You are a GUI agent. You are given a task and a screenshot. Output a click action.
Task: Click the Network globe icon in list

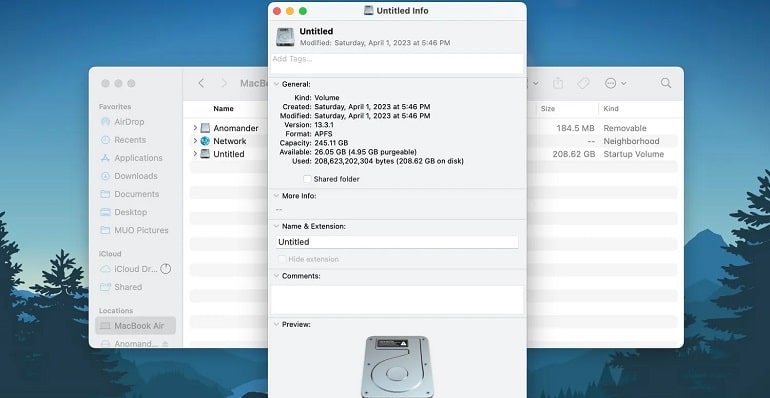(x=205, y=141)
